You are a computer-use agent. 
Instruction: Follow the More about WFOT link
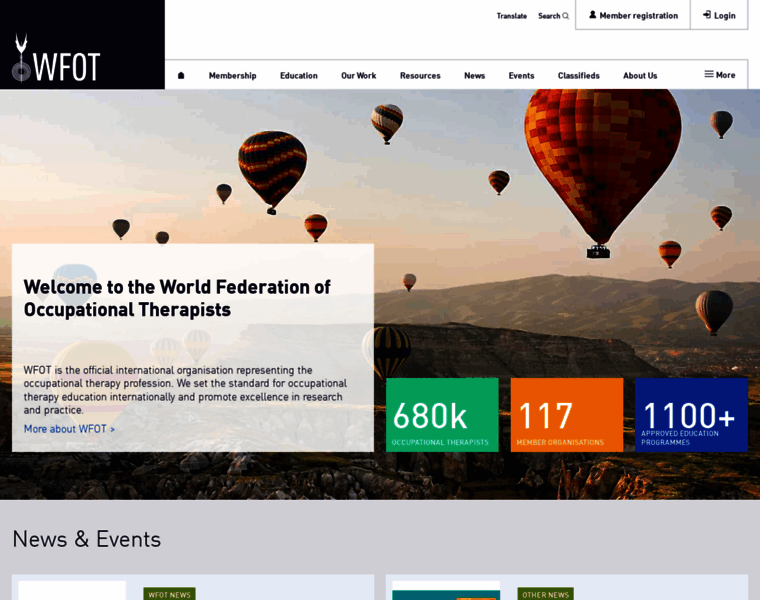point(69,429)
